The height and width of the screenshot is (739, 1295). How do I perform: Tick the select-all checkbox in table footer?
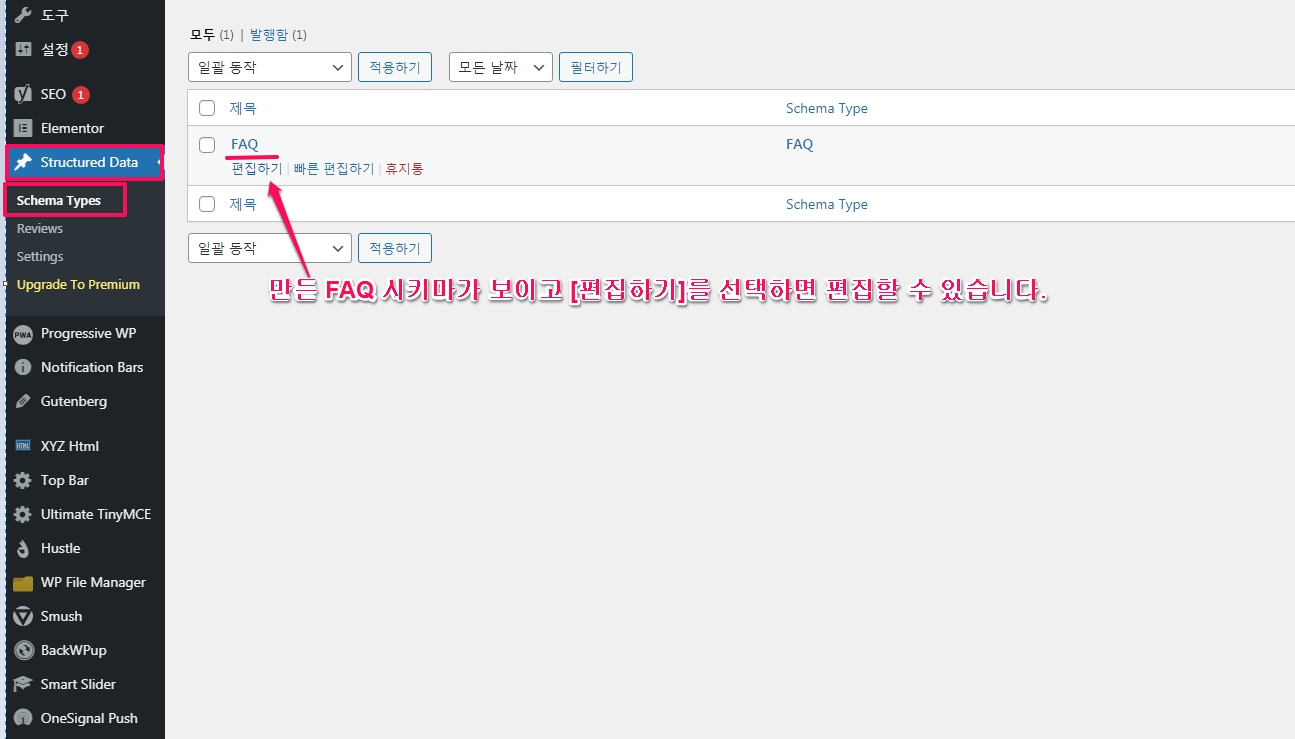[207, 204]
